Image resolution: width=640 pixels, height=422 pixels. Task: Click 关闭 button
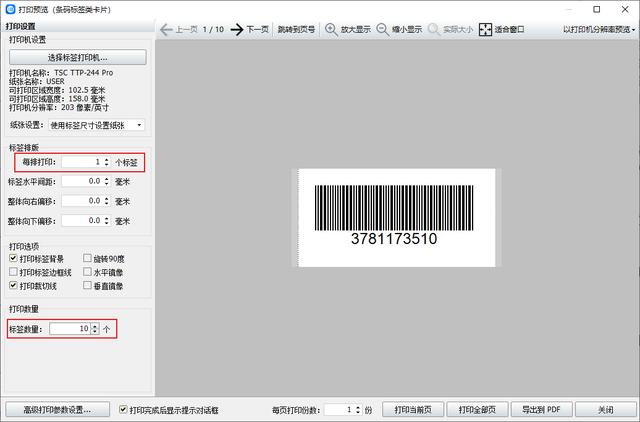[605, 409]
